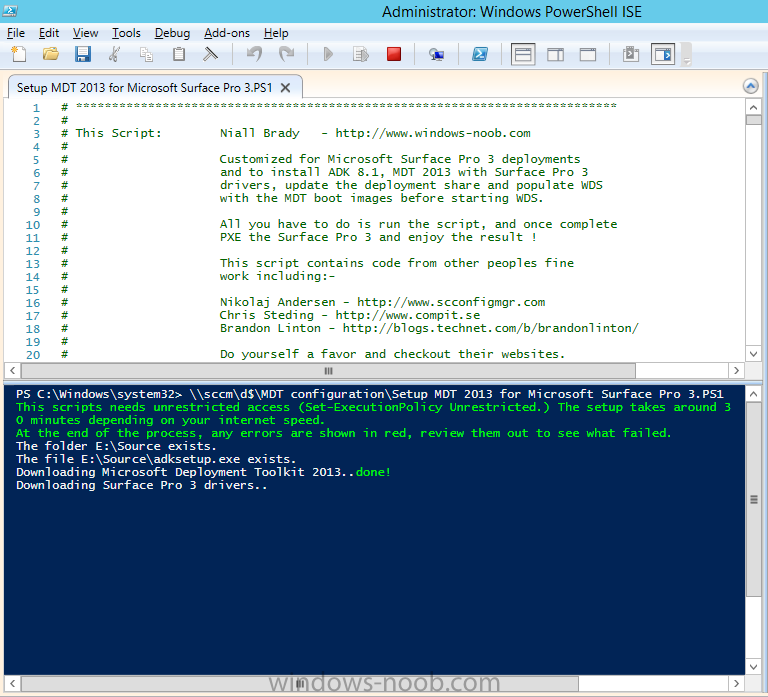Show Script Pane Maximized layout
Screen dimensions: 768x697
pos(588,54)
